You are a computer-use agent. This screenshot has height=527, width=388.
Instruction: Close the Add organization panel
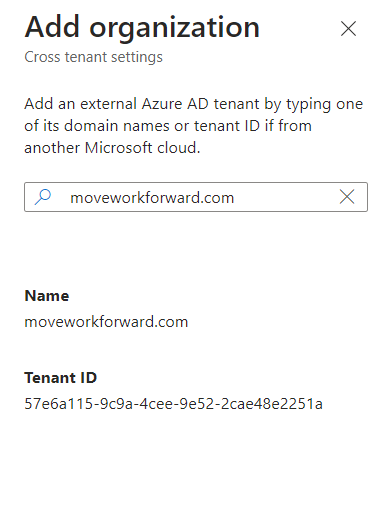coord(348,29)
